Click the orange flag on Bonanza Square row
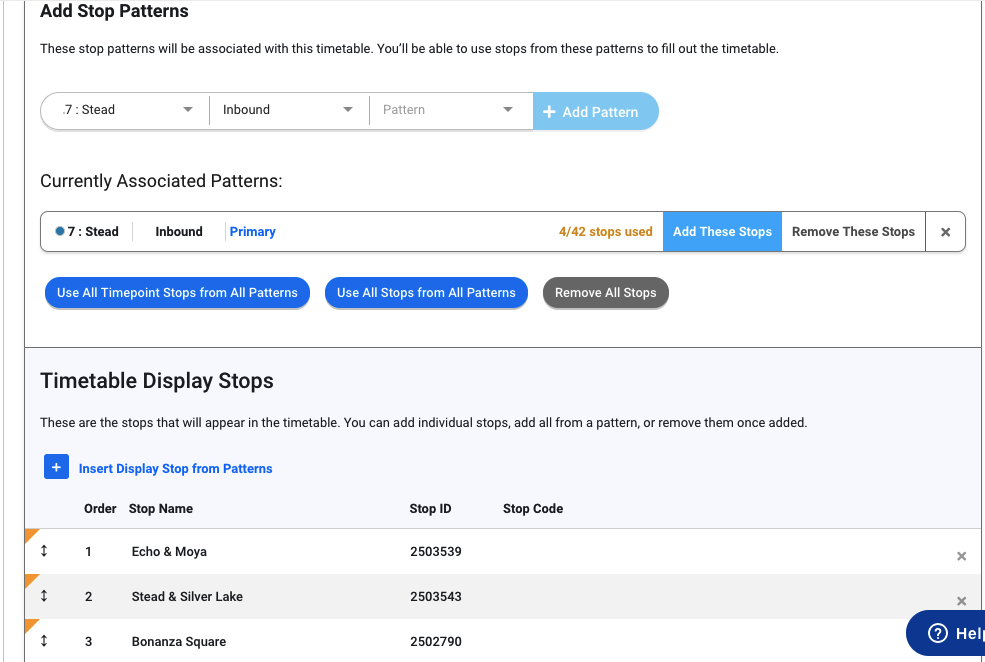Image resolution: width=985 pixels, height=662 pixels. click(30, 625)
